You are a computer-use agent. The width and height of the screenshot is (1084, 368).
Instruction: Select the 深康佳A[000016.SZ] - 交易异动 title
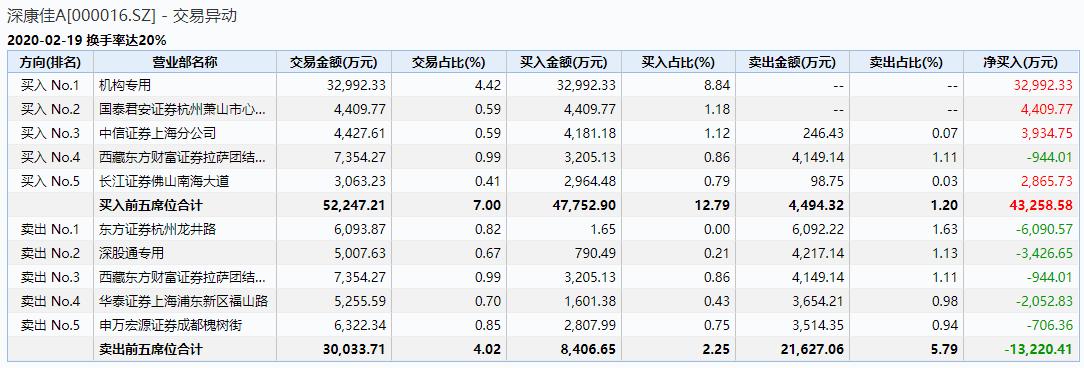122,15
